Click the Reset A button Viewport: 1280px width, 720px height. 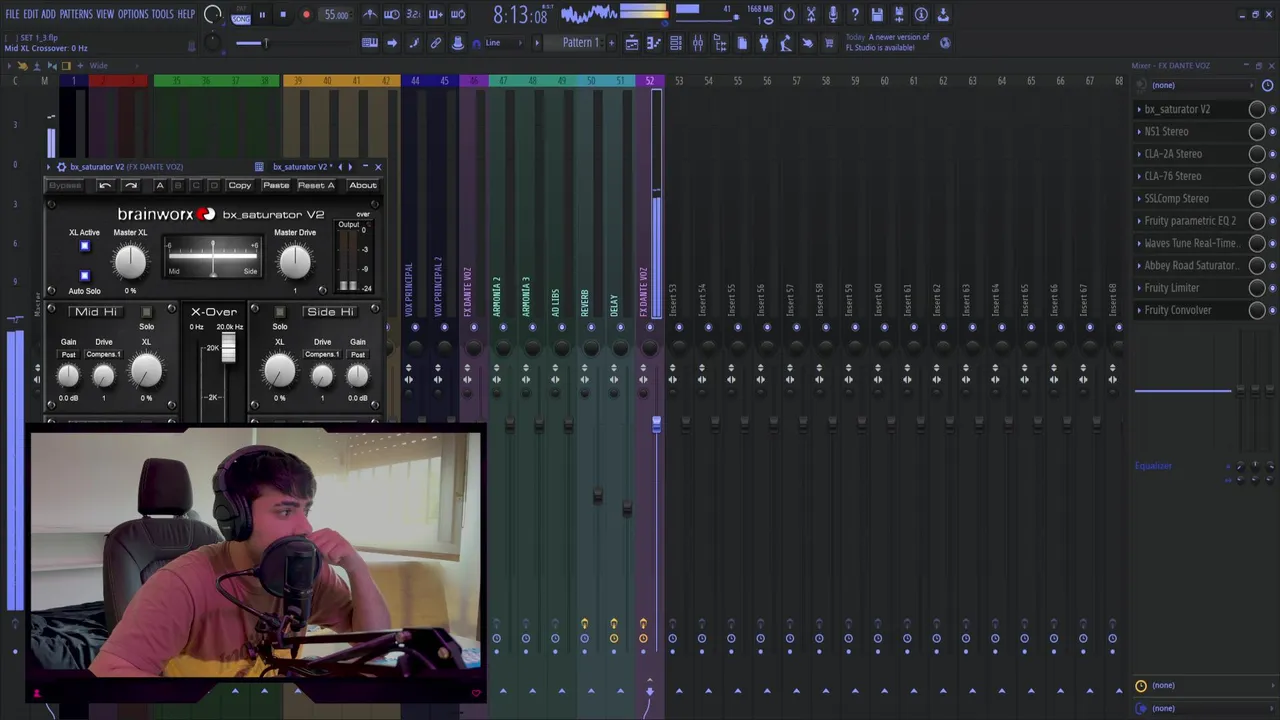(x=316, y=185)
